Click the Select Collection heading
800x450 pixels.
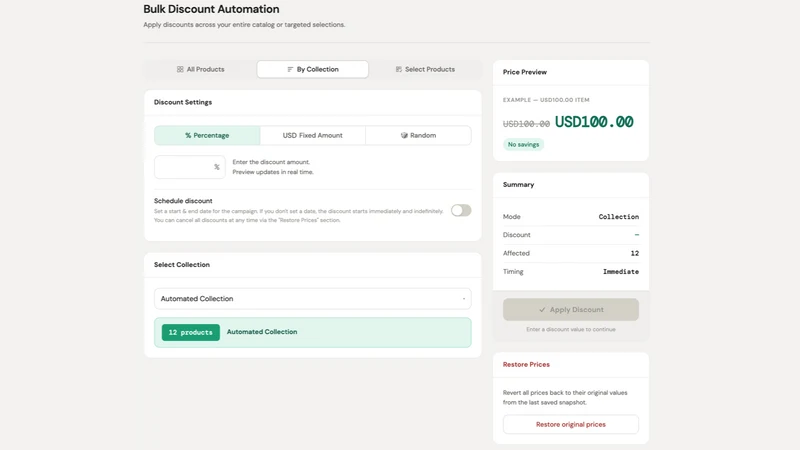click(182, 264)
